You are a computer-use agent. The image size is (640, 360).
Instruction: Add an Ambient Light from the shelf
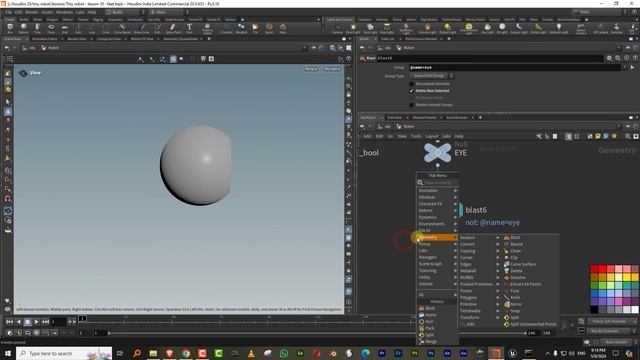pyautogui.click(x=558, y=28)
